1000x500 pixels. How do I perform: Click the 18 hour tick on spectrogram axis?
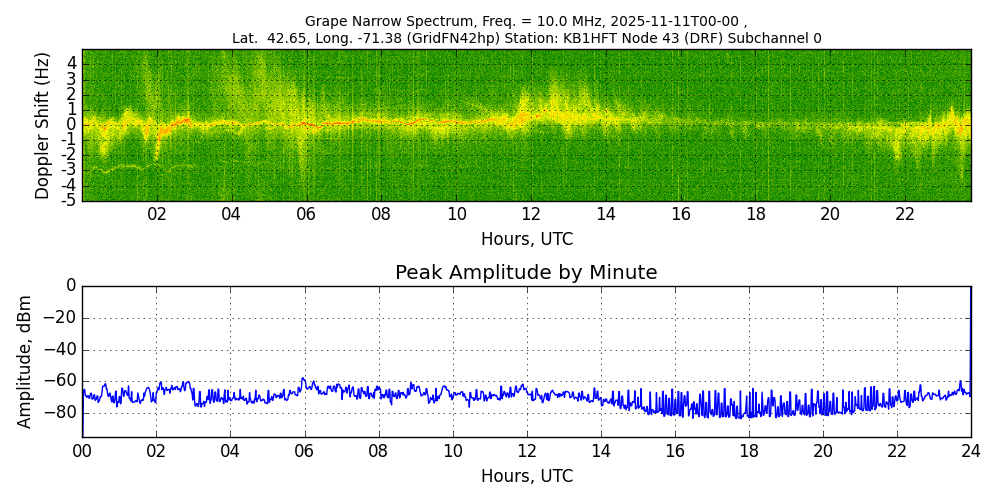(755, 214)
